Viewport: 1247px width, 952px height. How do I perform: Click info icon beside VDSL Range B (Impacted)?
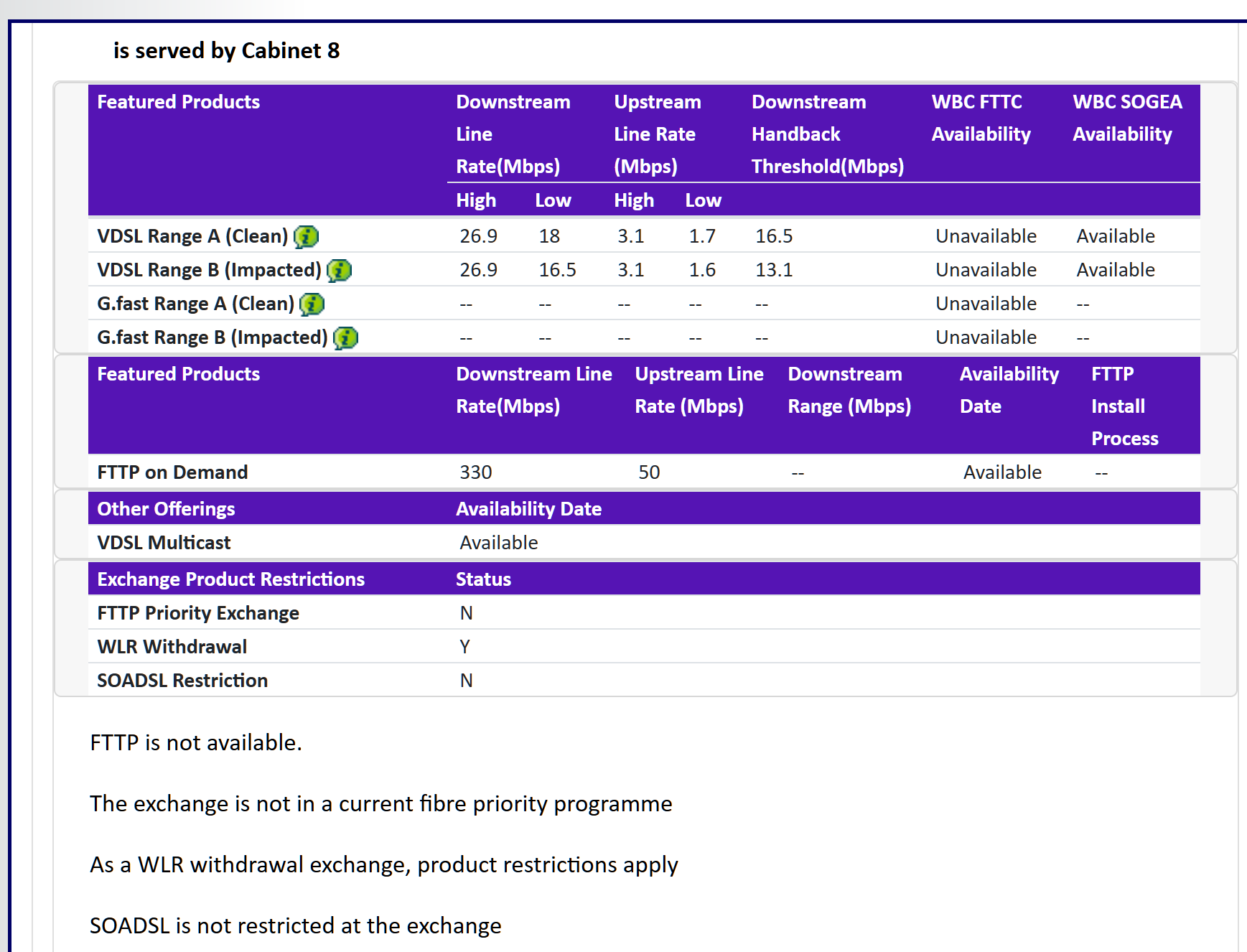click(339, 270)
